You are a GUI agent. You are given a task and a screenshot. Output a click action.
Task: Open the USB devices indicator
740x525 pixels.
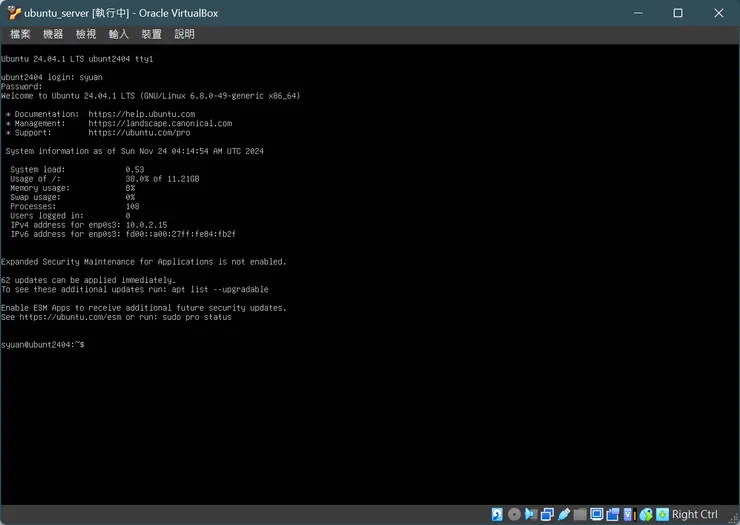click(x=564, y=514)
